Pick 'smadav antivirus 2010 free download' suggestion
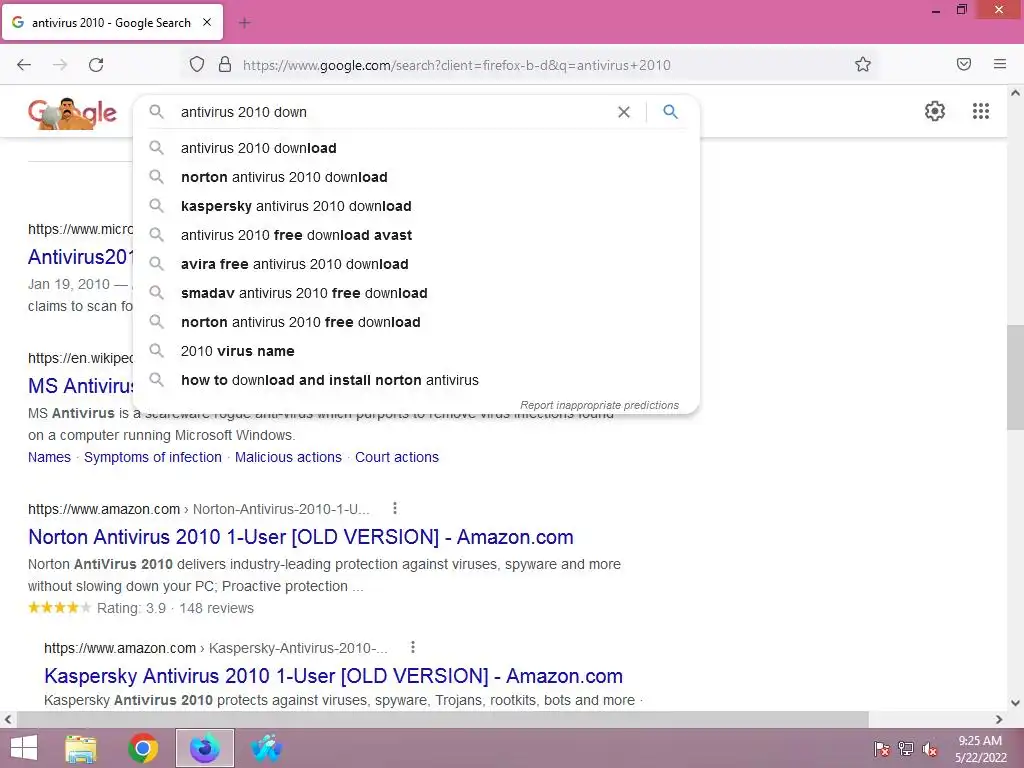This screenshot has width=1024, height=768. click(416, 293)
